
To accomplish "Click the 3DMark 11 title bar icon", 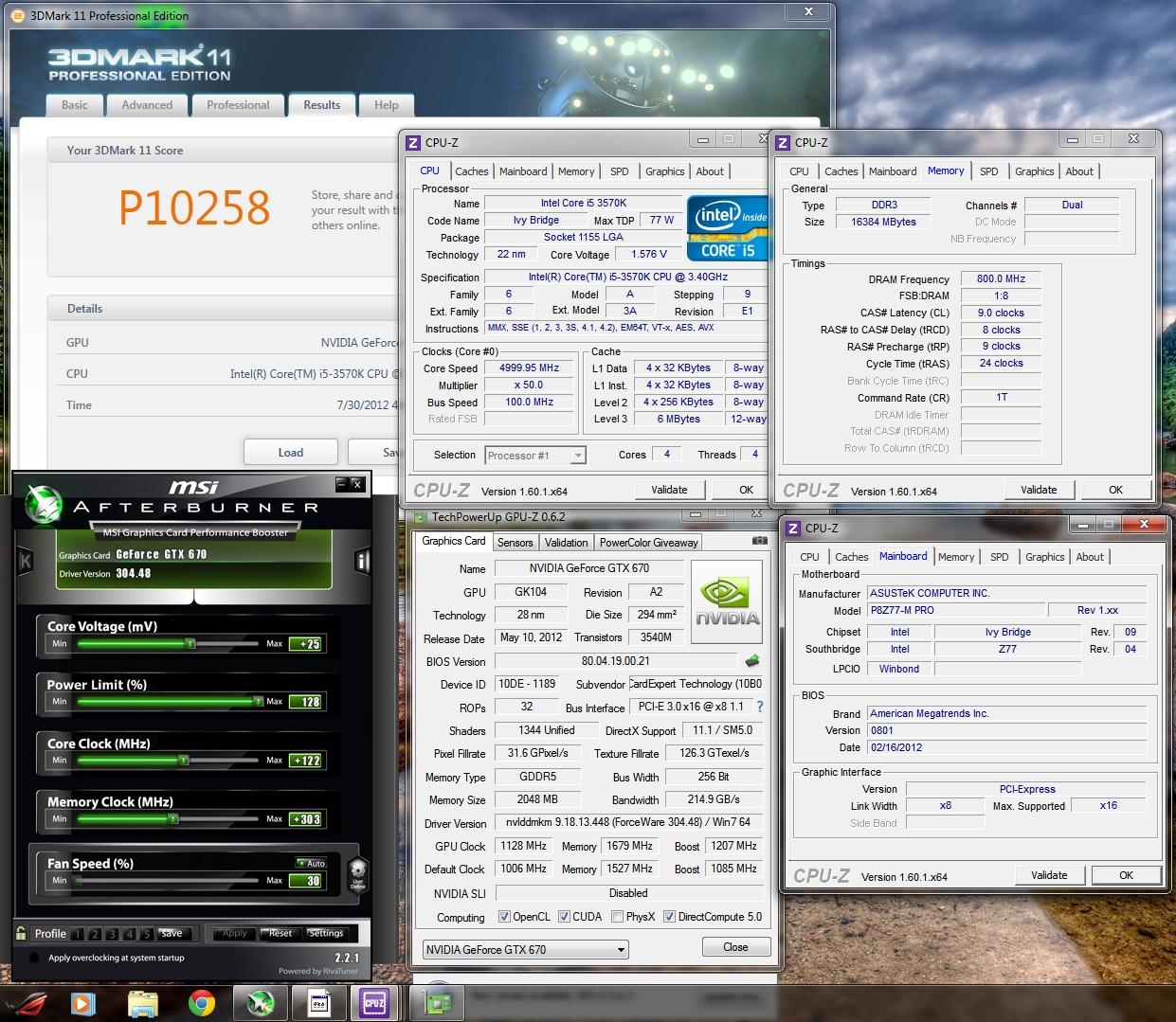I will tap(17, 15).
